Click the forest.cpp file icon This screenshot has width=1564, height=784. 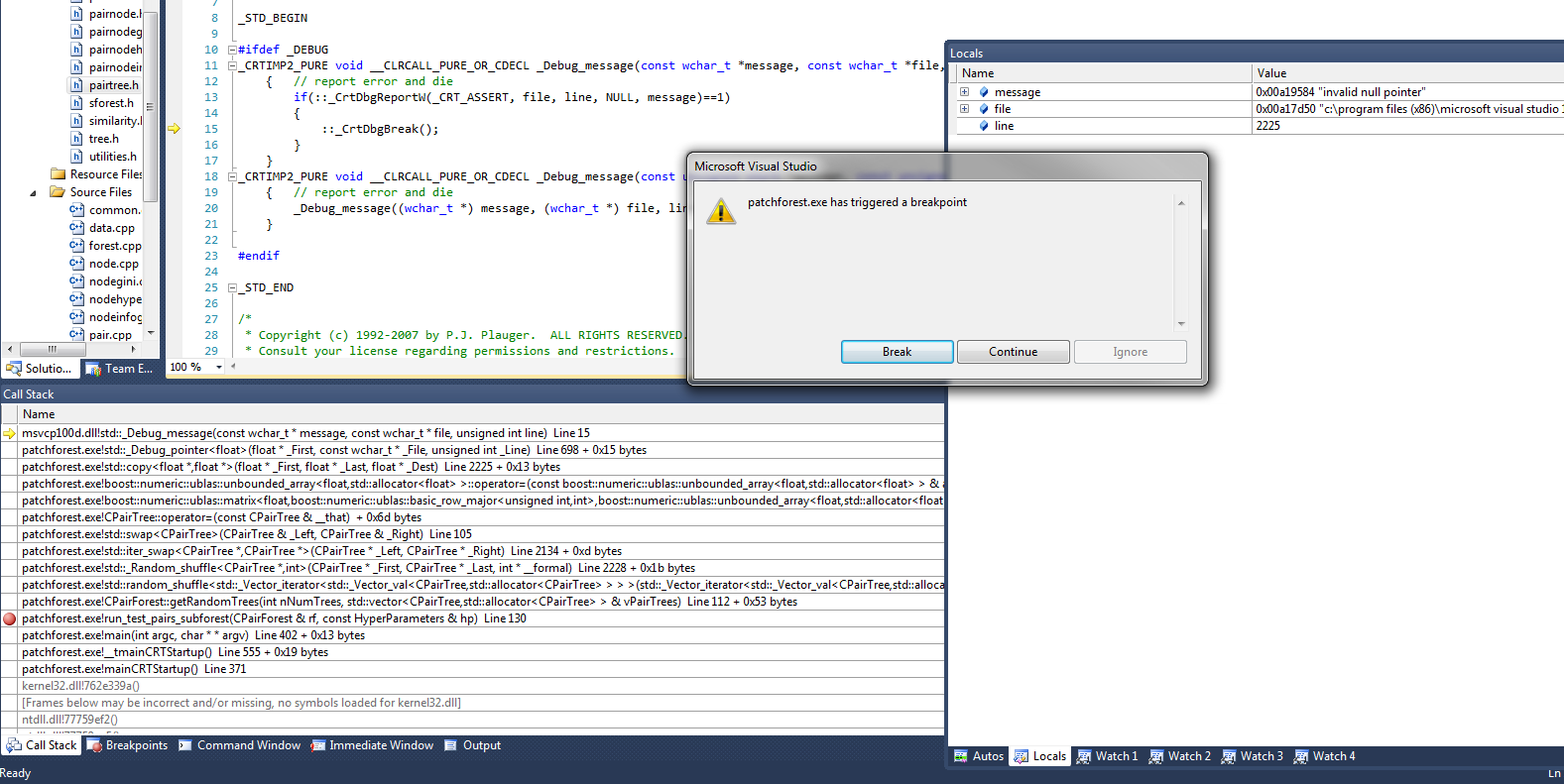[x=76, y=246]
